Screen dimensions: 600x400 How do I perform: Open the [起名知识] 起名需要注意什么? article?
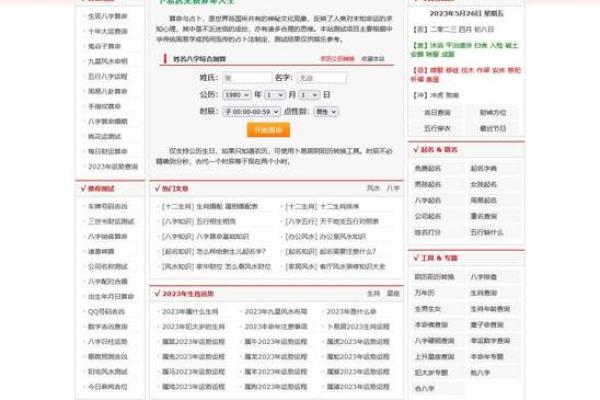[331, 251]
